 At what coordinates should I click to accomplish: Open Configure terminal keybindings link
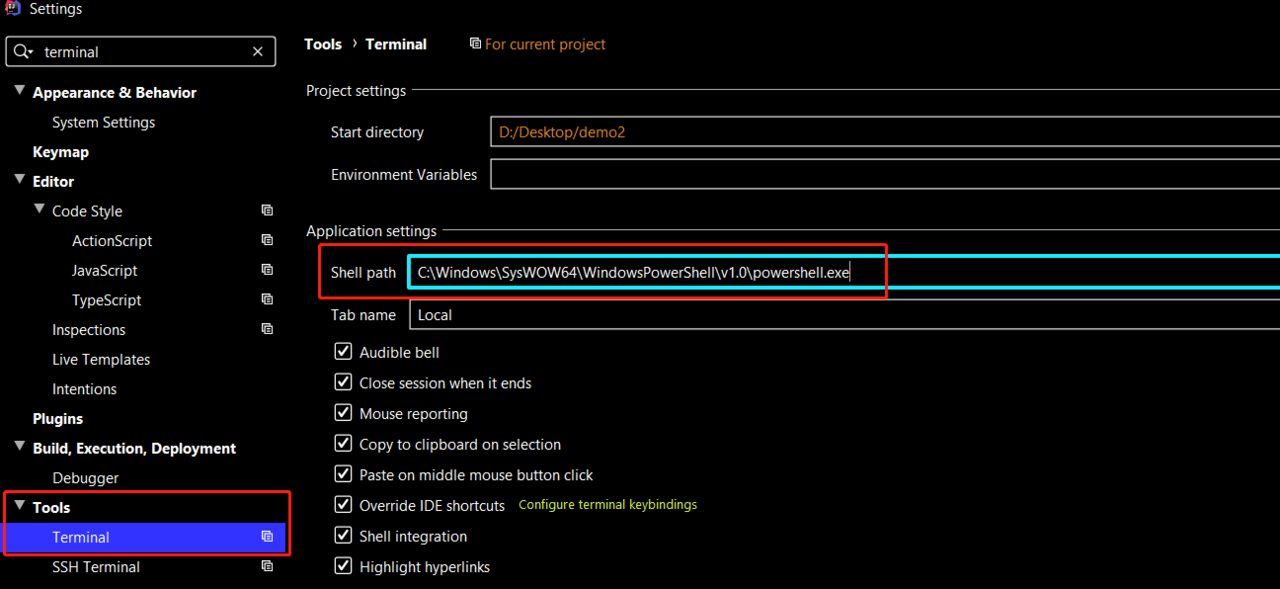[x=607, y=505]
